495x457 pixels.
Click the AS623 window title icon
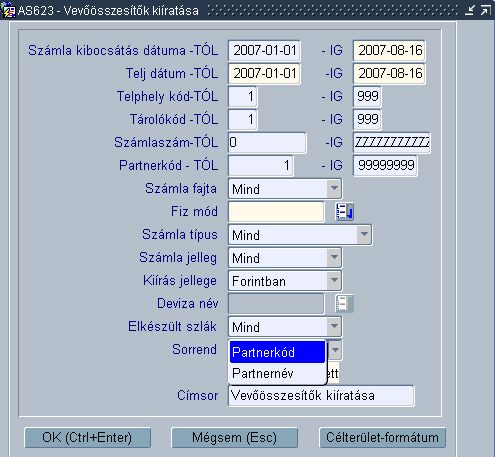point(8,10)
